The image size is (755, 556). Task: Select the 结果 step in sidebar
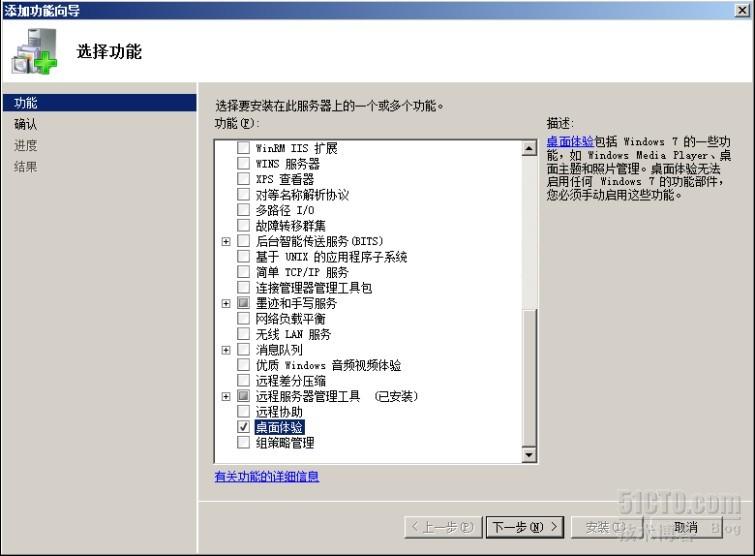click(x=26, y=167)
